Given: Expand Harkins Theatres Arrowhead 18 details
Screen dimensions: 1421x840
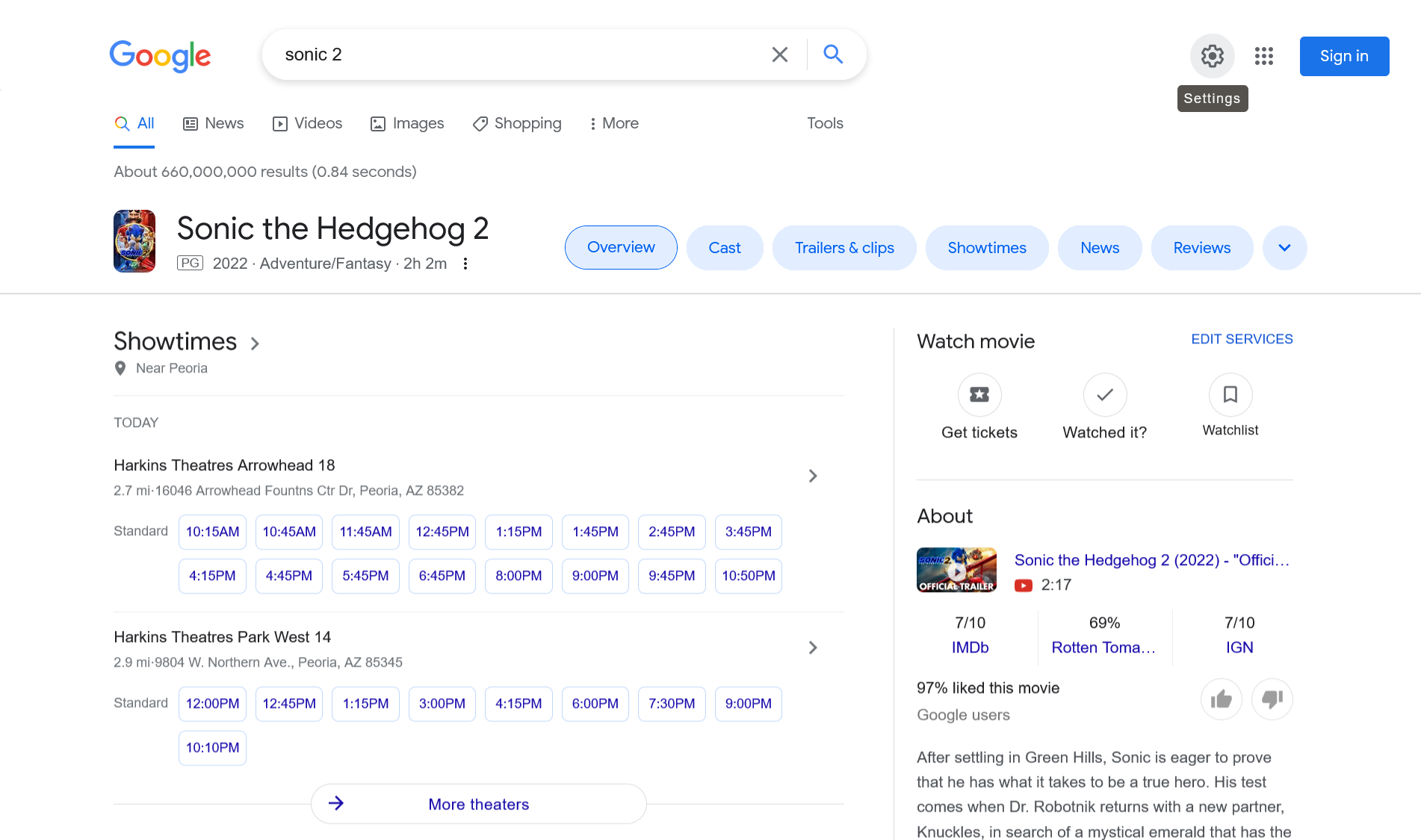Looking at the screenshot, I should [812, 476].
